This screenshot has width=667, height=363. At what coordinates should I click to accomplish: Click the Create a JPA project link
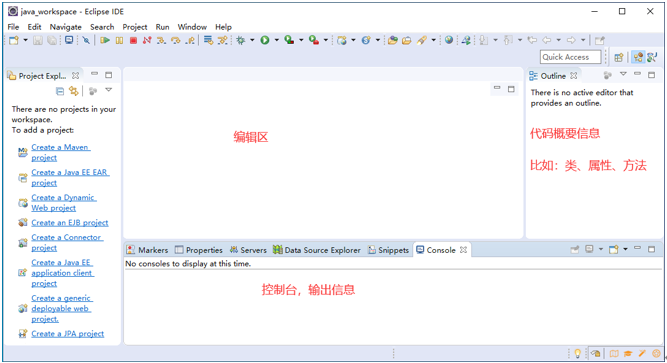coord(68,334)
